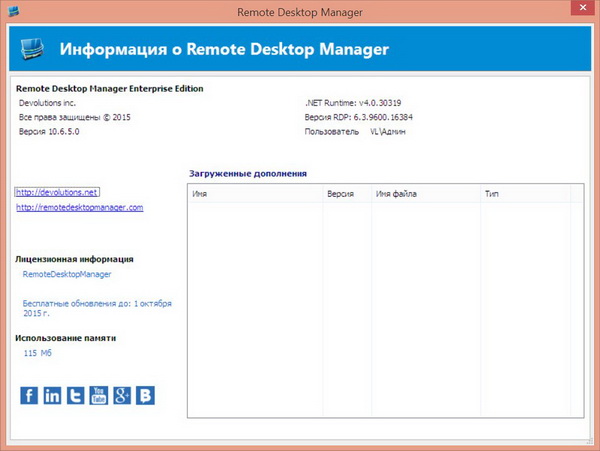Open the http://devolutions.net link
Image resolution: width=600 pixels, height=451 pixels.
(x=57, y=191)
